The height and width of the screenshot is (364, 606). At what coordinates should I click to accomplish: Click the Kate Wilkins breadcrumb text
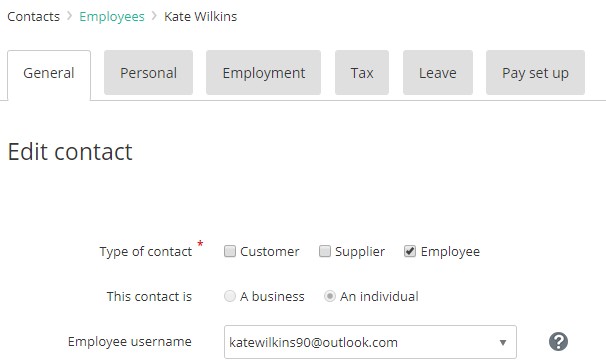(x=201, y=17)
